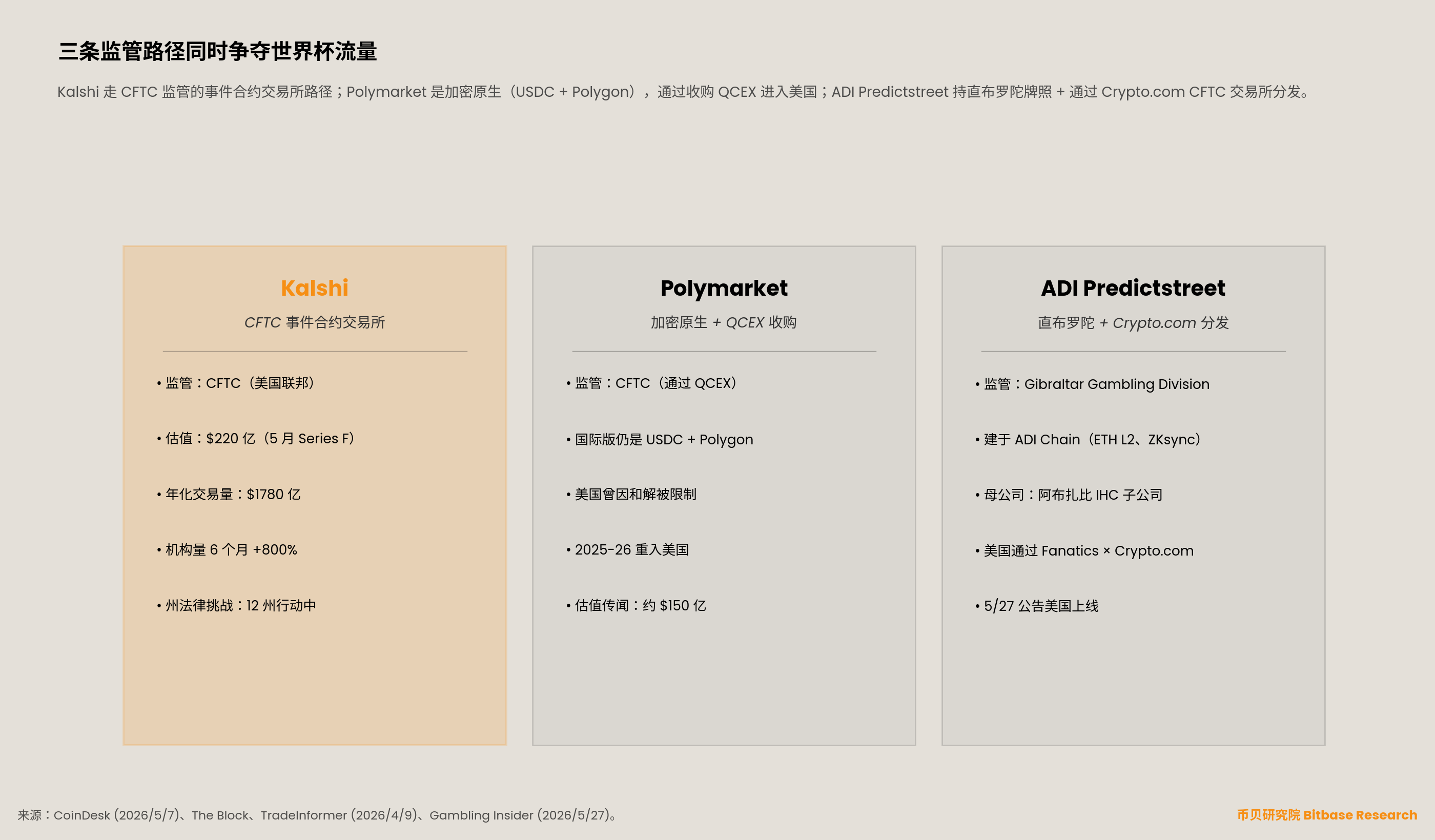Click bullet 监管：CFTC（美国联邦）
Screen dimensions: 1435x840
236,383
